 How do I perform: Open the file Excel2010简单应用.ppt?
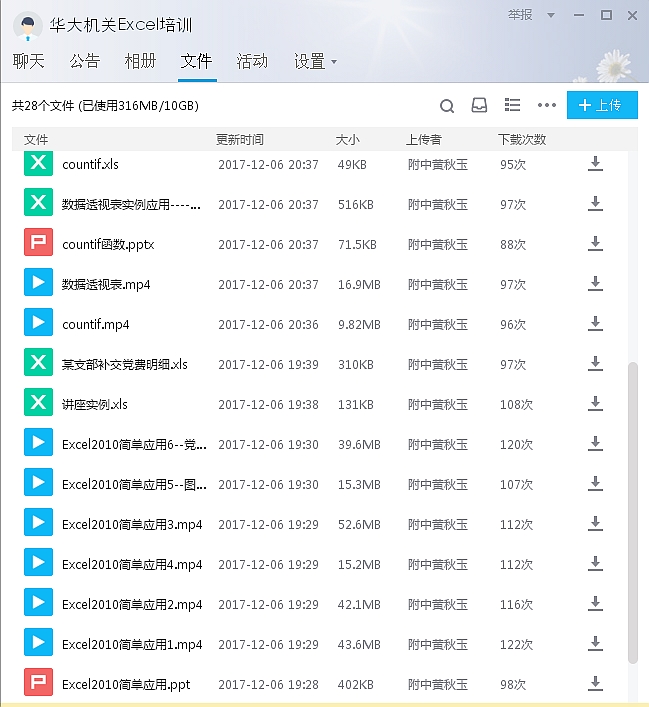point(126,684)
